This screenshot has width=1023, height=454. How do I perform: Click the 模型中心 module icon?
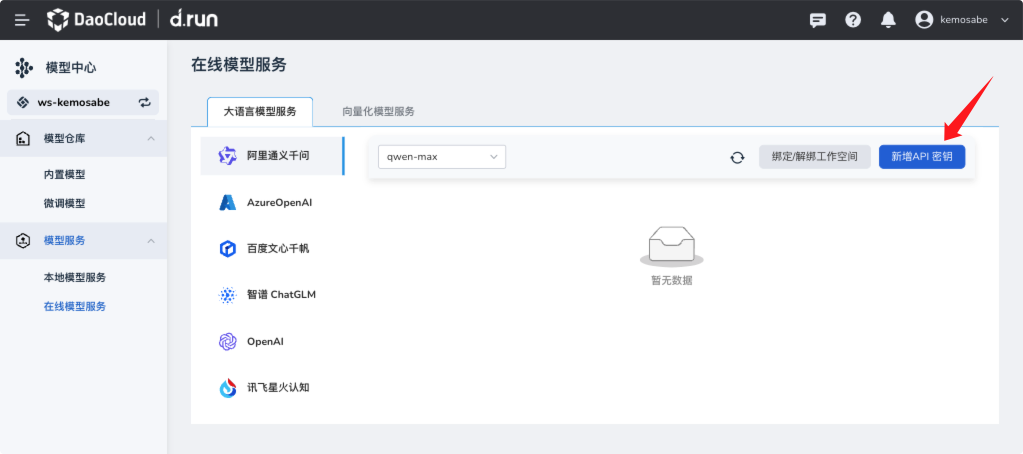(24, 67)
